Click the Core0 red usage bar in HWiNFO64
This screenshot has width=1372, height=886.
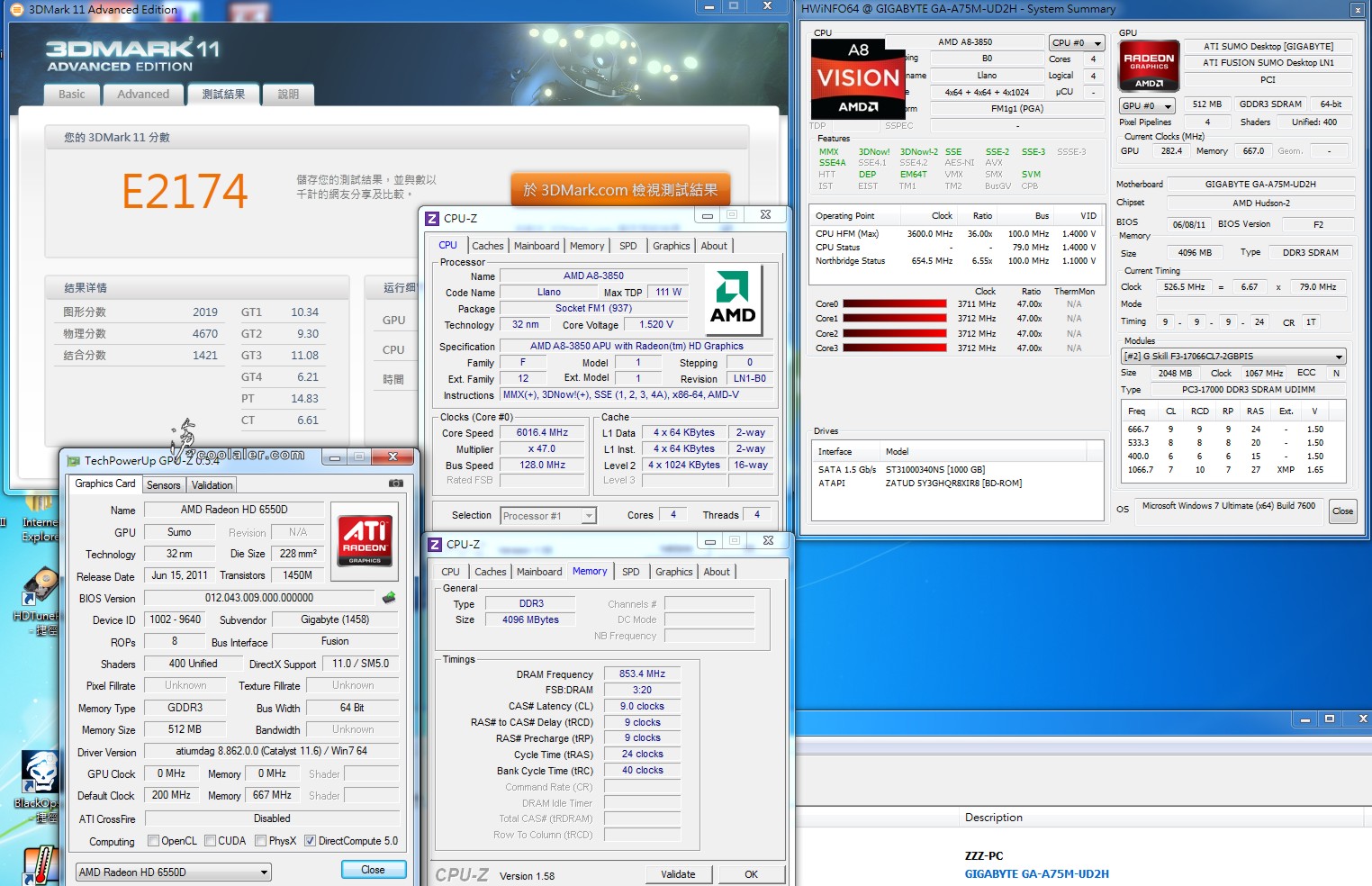(894, 304)
